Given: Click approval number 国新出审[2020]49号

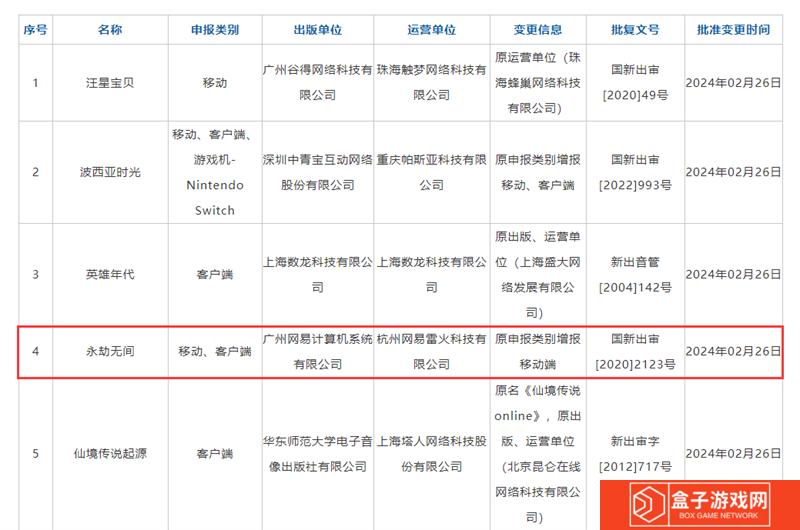Looking at the screenshot, I should [635, 83].
